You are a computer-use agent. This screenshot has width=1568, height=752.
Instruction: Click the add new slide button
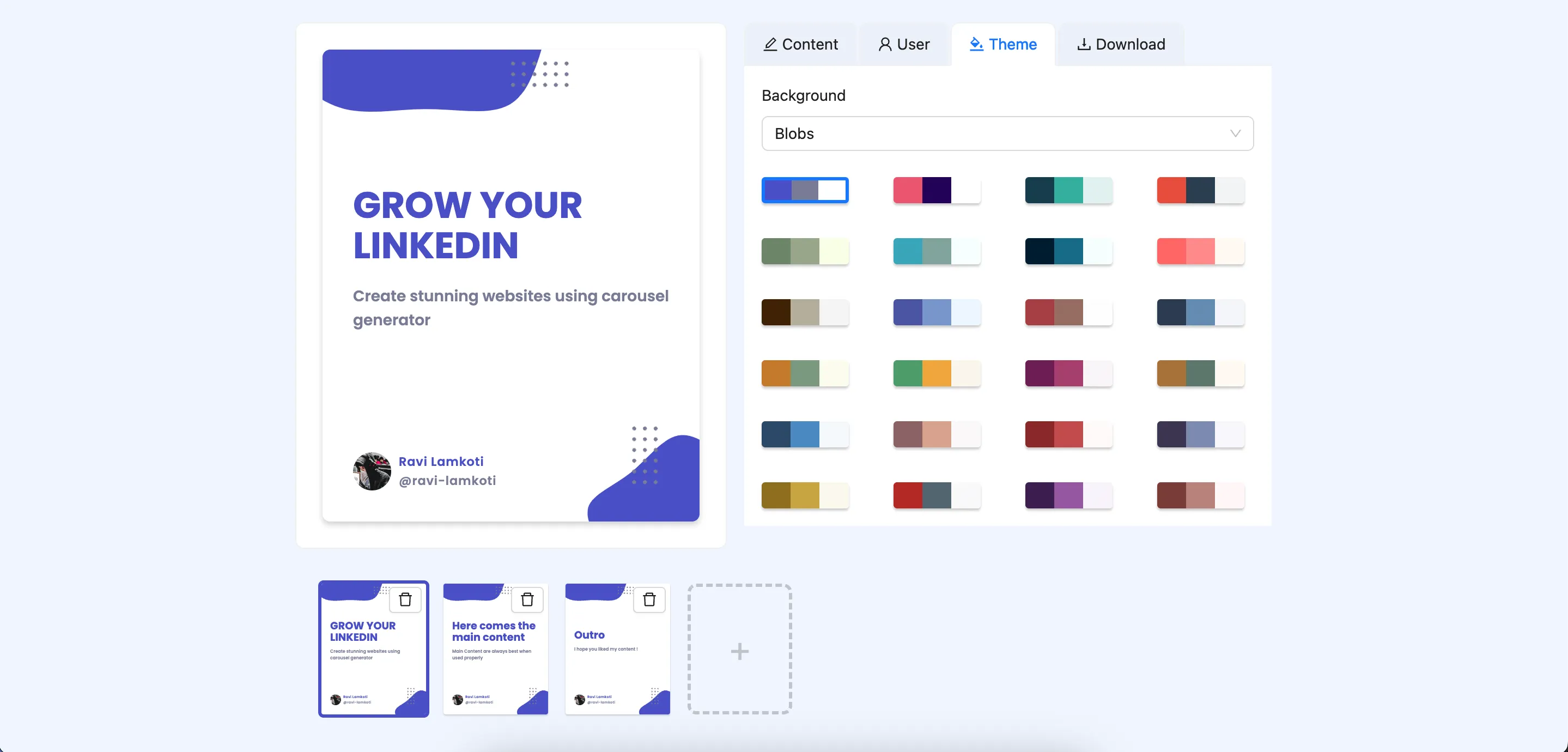(741, 651)
